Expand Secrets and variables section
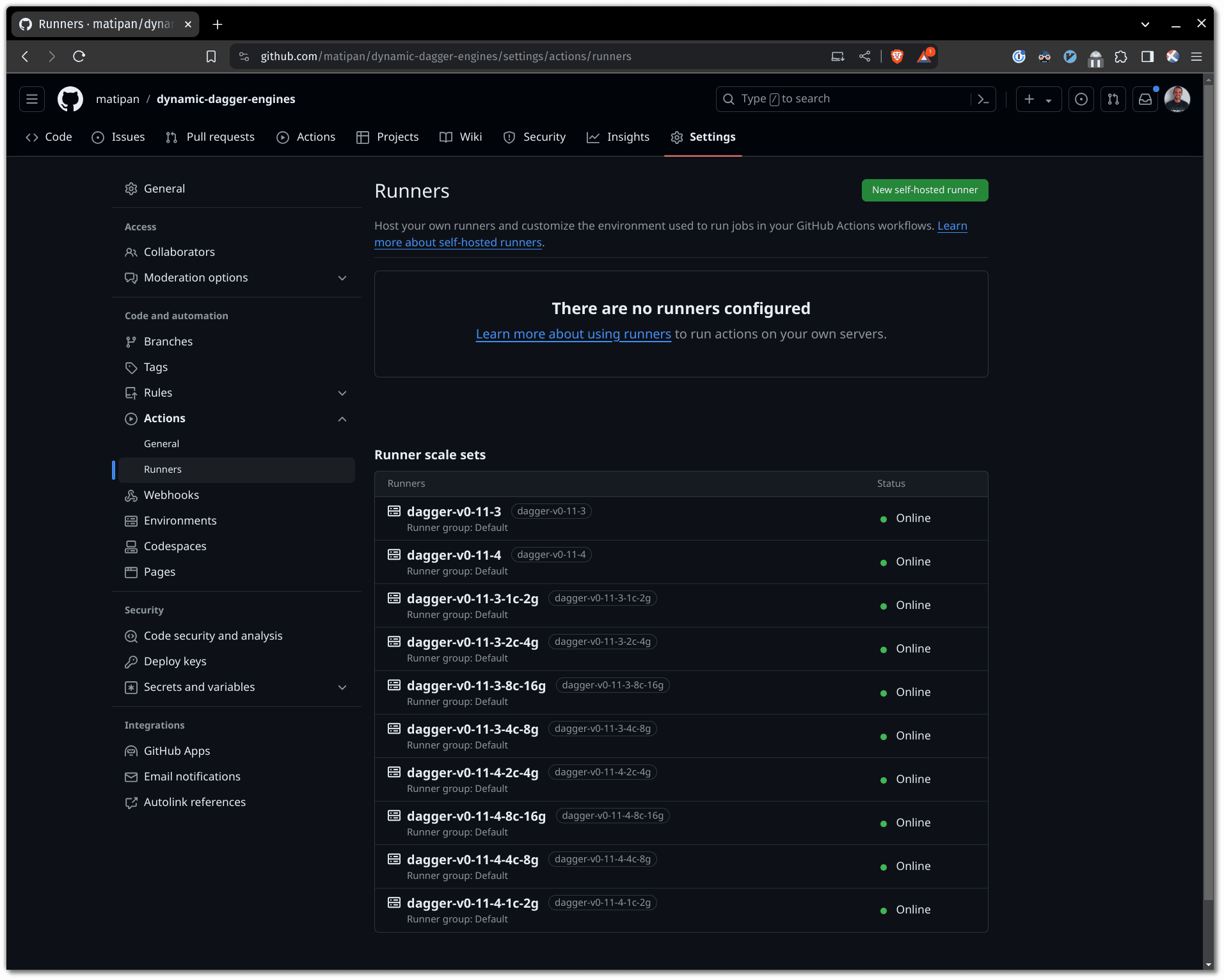The height and width of the screenshot is (980, 1224). 342,687
